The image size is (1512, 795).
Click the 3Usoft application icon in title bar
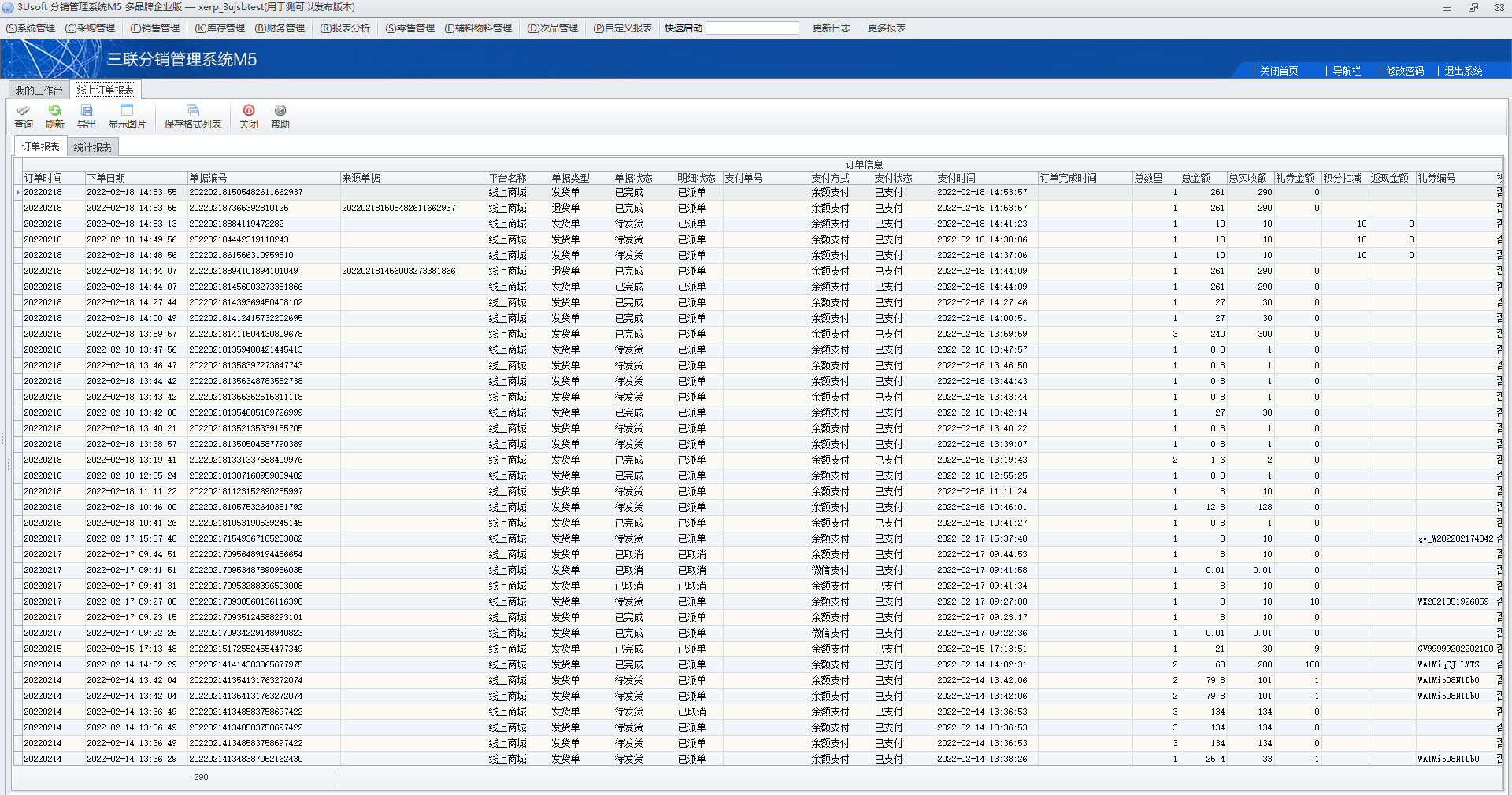[8, 7]
